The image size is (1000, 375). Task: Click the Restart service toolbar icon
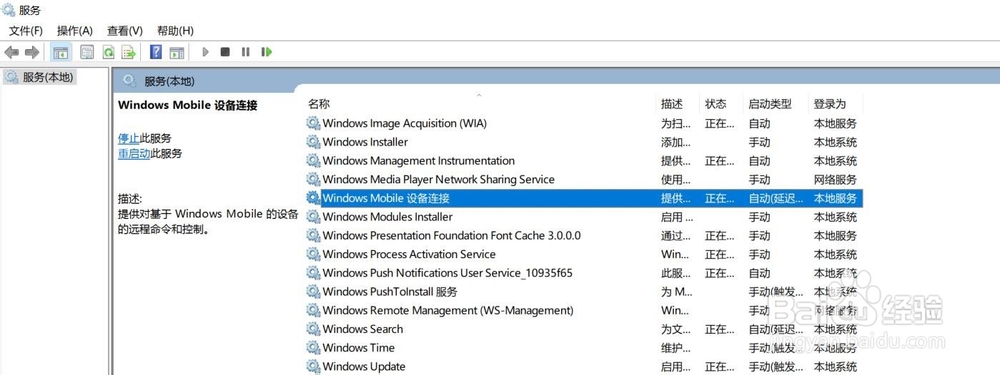(x=267, y=52)
